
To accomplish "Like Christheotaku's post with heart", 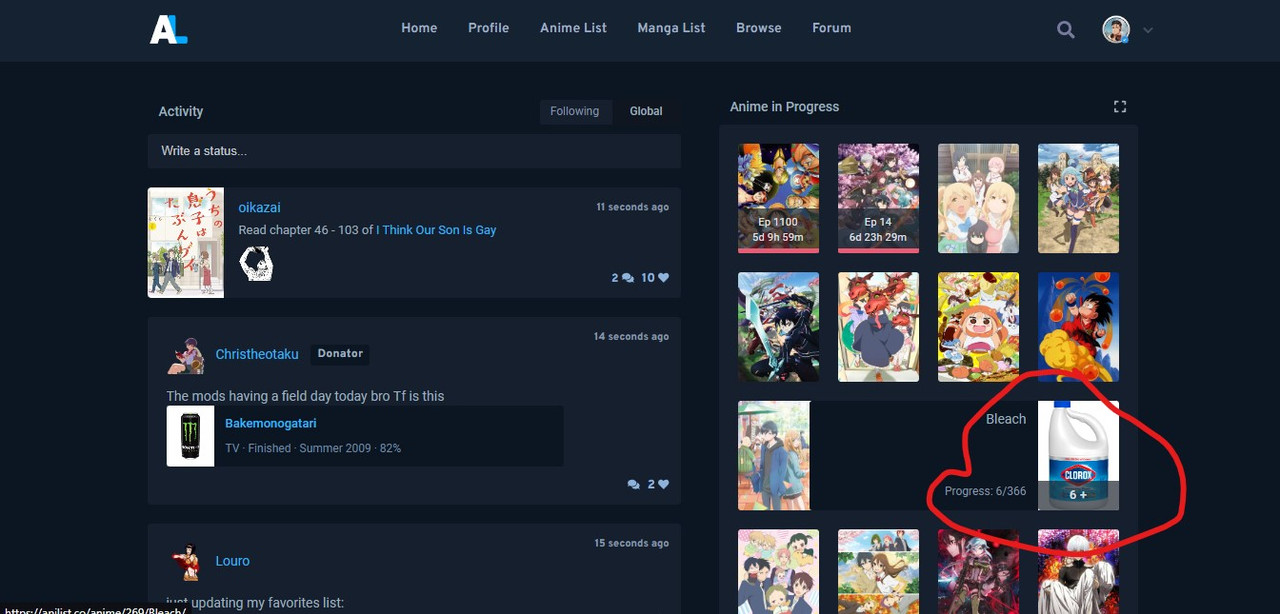I will [x=658, y=484].
